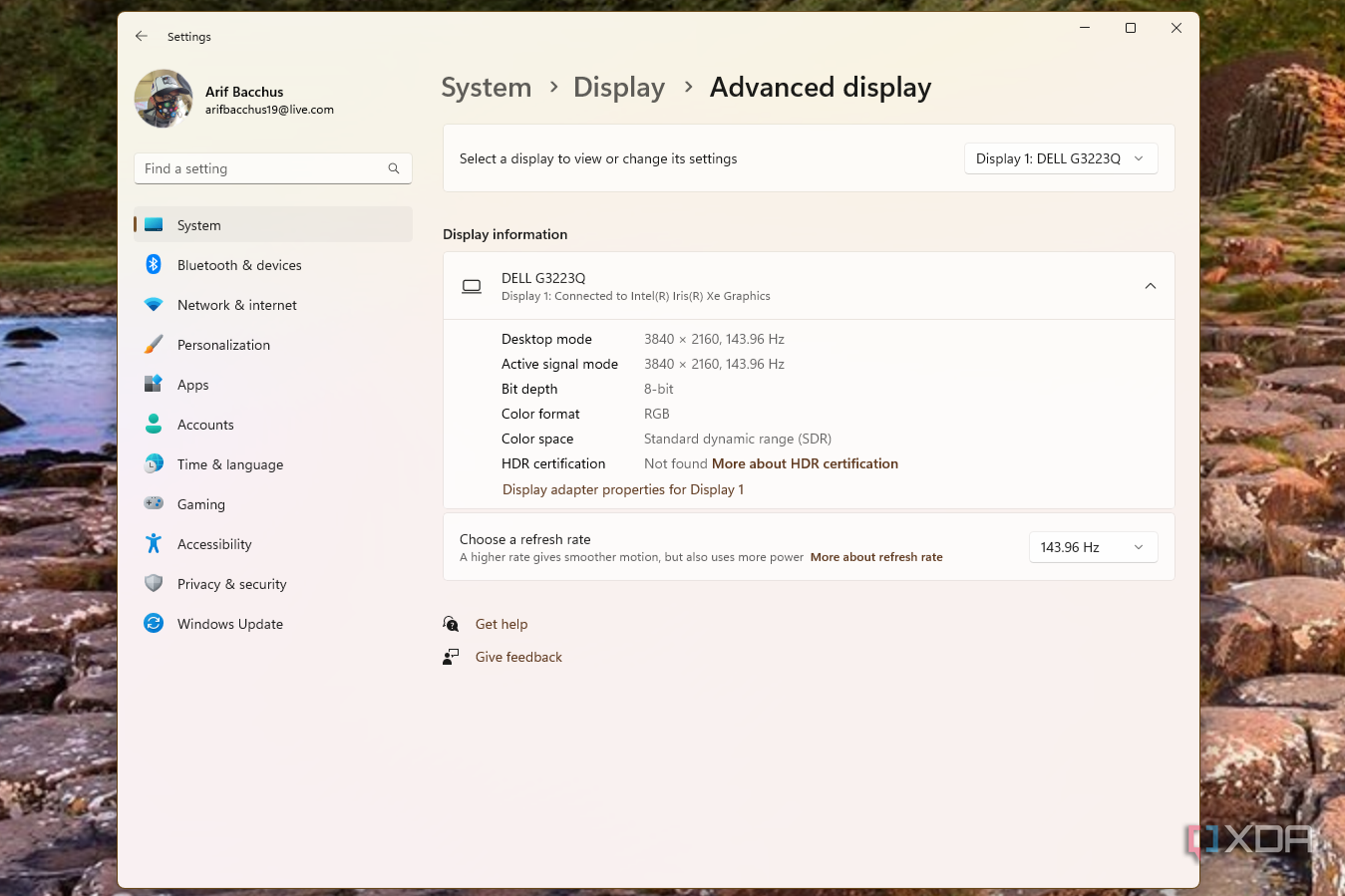Open Apps using its sidebar icon
The width and height of the screenshot is (1345, 896).
click(x=153, y=384)
